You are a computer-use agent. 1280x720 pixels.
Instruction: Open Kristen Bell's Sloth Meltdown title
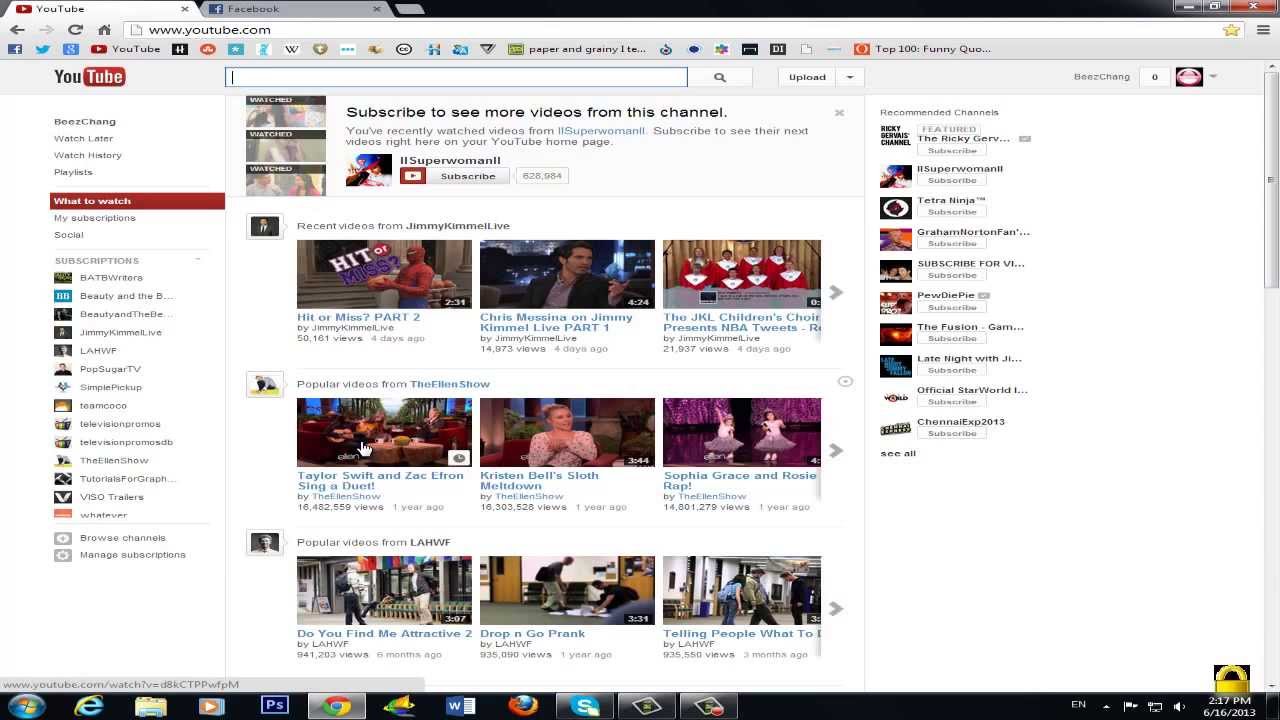(539, 480)
